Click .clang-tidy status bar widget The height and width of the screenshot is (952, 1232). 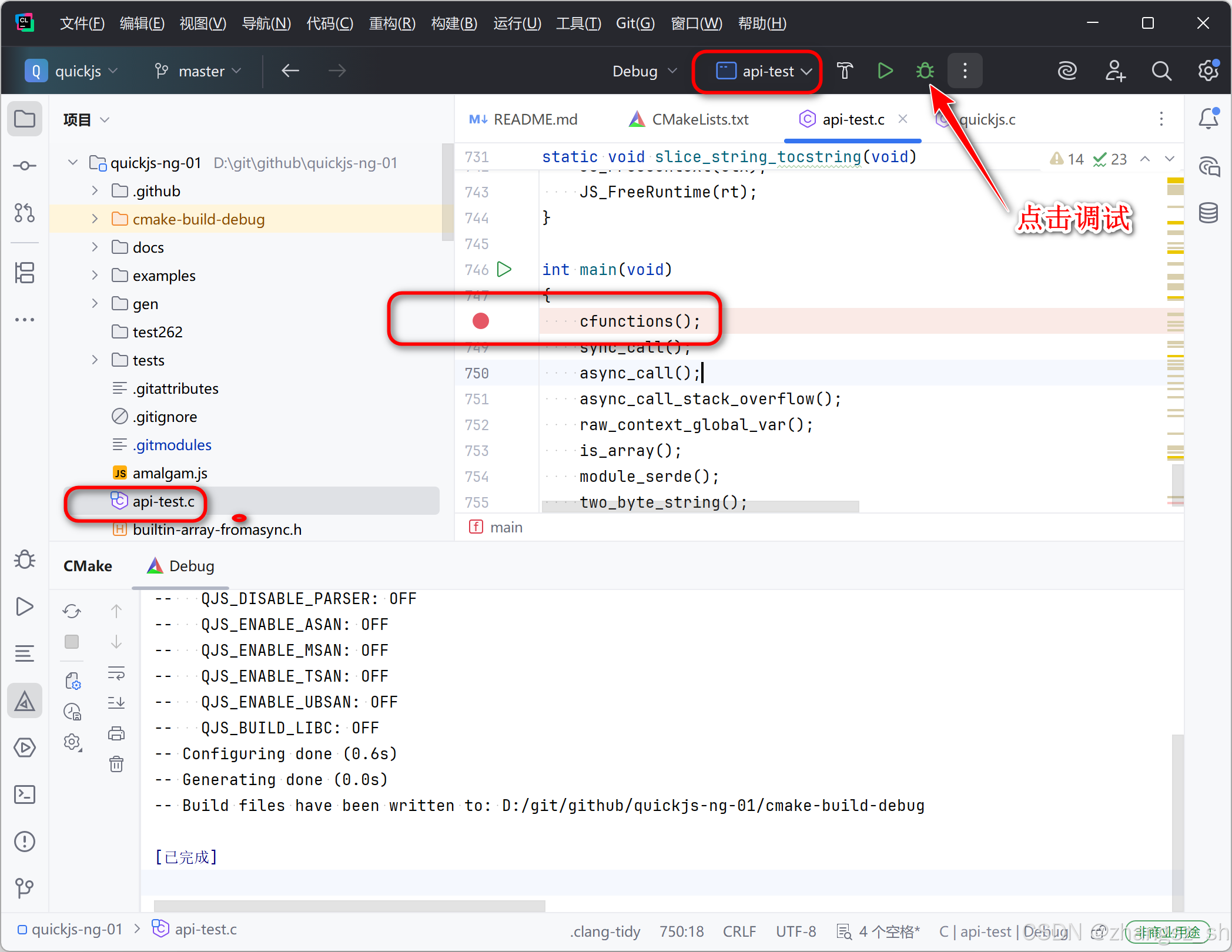pos(605,931)
